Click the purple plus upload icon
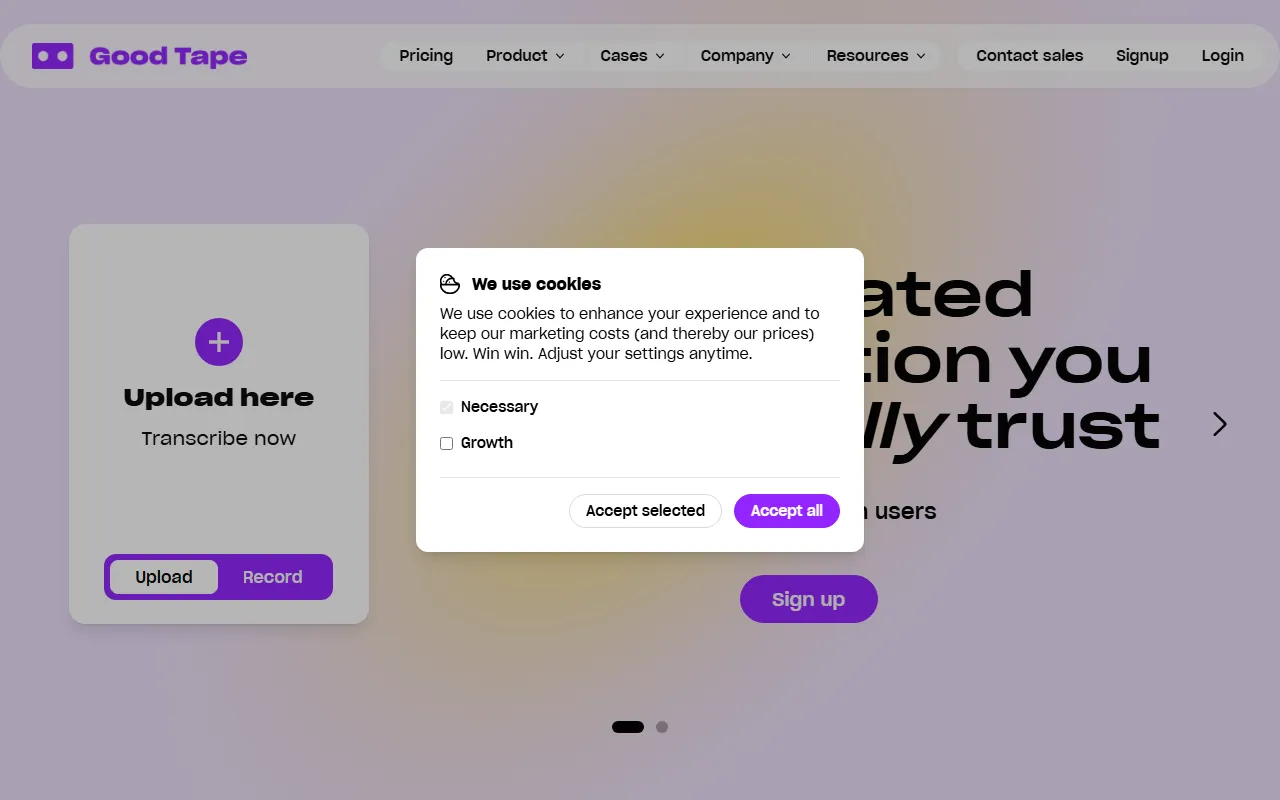Viewport: 1280px width, 800px height. tap(219, 343)
